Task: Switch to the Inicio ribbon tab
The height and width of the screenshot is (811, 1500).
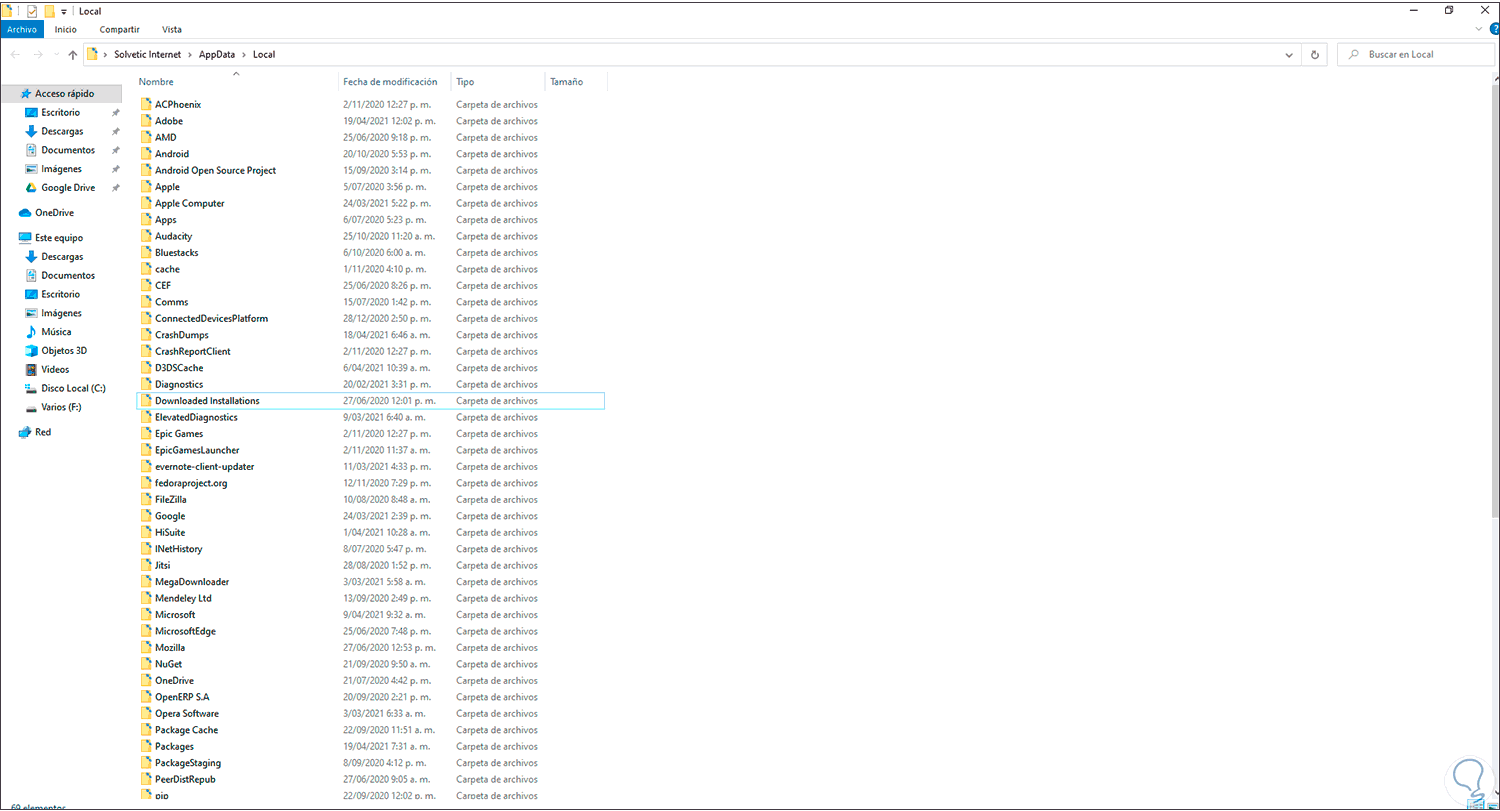Action: (66, 30)
